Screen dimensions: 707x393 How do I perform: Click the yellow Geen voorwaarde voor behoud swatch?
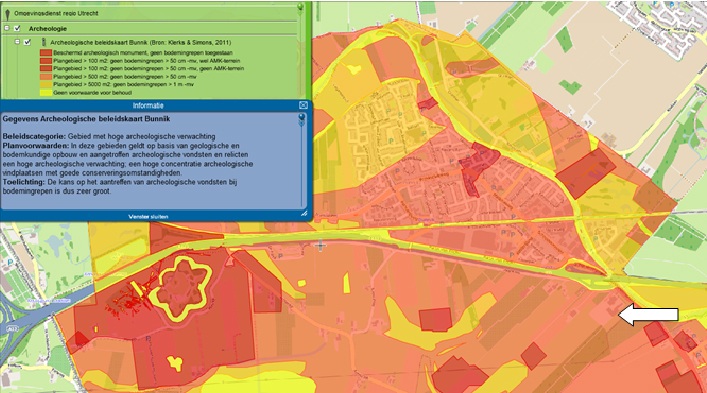[x=46, y=93]
